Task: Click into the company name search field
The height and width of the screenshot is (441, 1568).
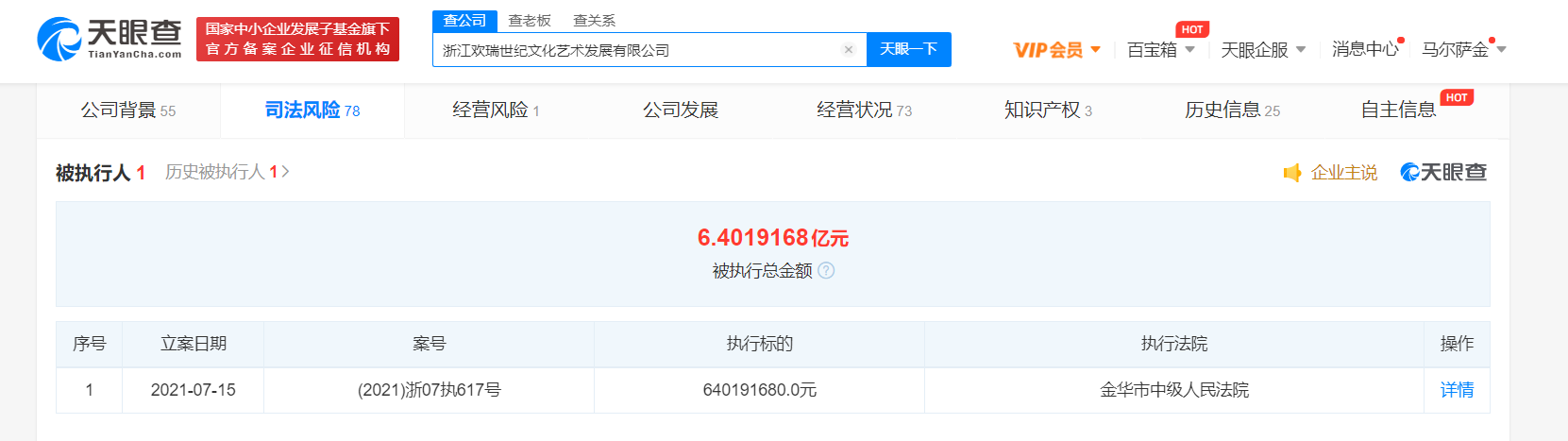Action: [632, 50]
